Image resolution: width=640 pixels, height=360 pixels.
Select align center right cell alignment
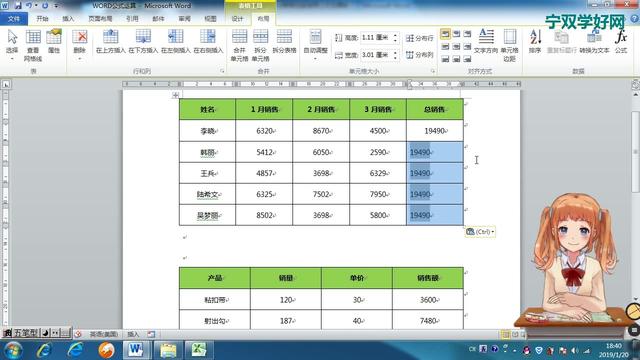[x=467, y=47]
